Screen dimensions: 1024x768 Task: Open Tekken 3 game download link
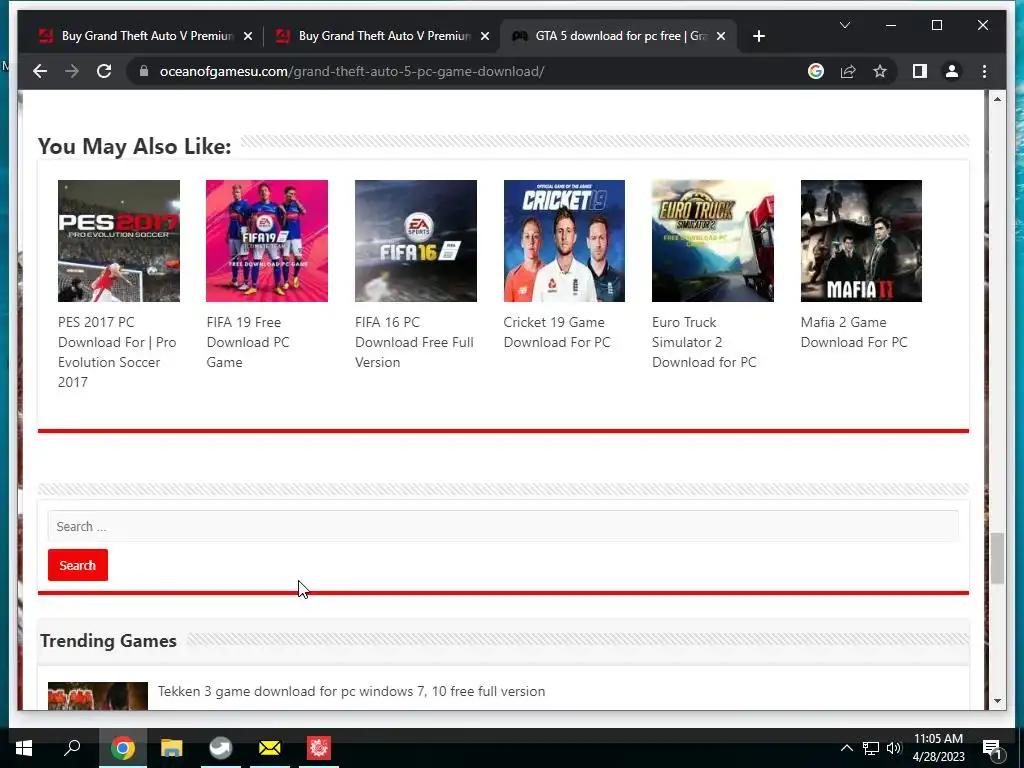pos(351,692)
